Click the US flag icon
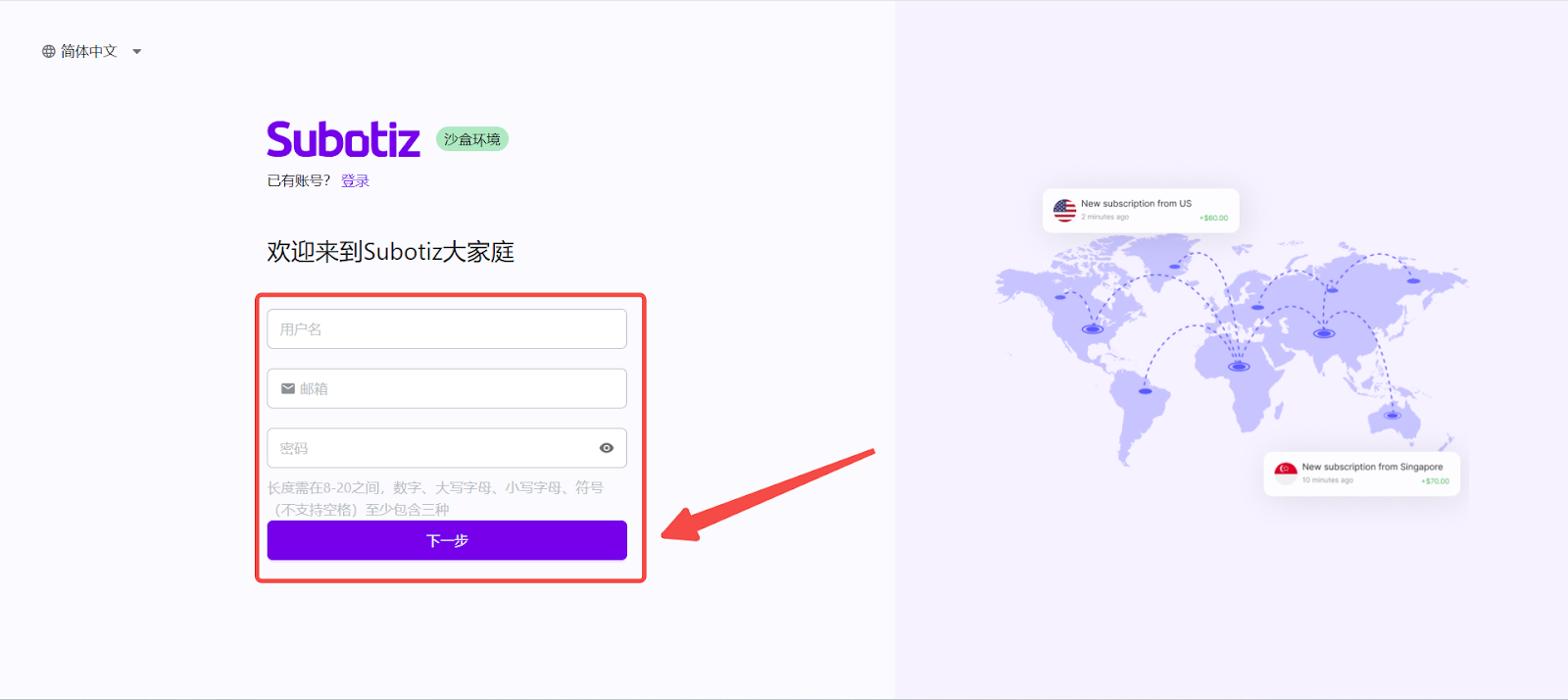The width and height of the screenshot is (1568, 700). click(1064, 210)
